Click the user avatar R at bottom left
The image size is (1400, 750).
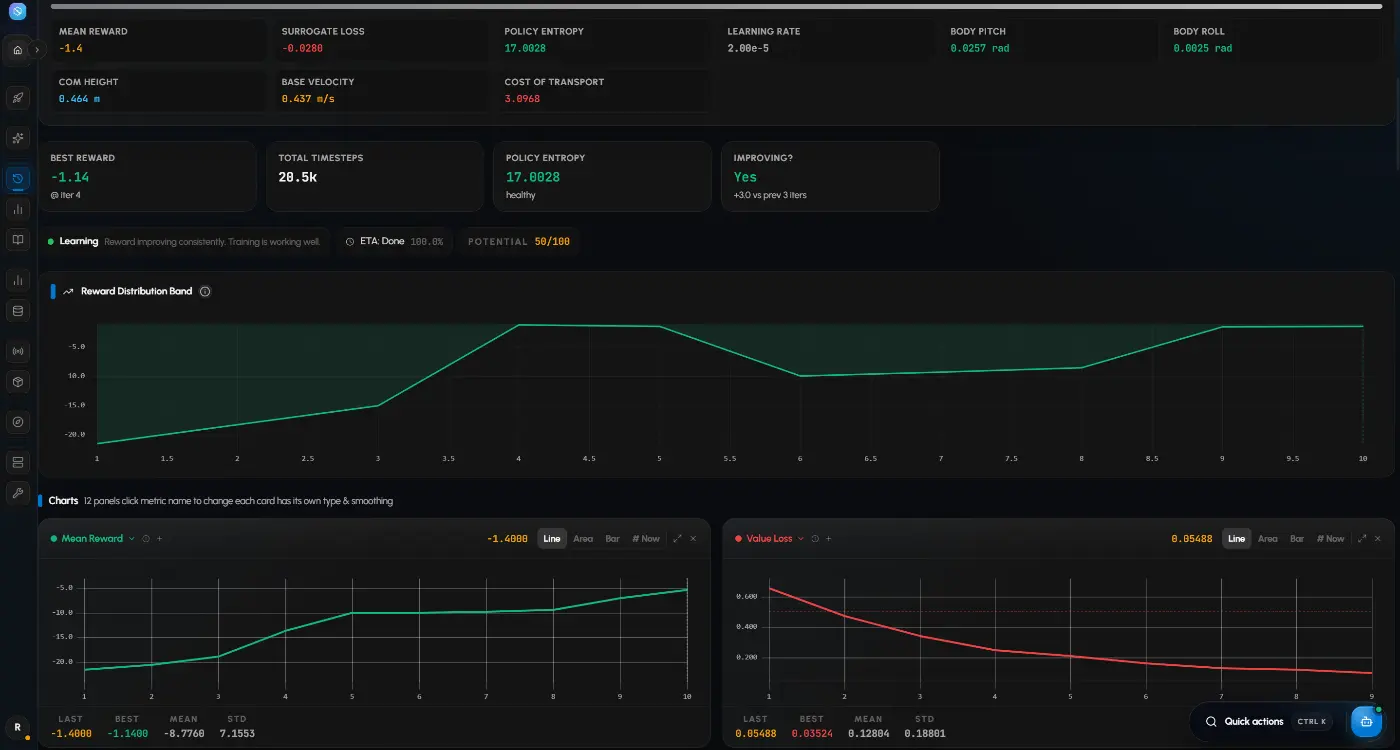click(x=17, y=727)
